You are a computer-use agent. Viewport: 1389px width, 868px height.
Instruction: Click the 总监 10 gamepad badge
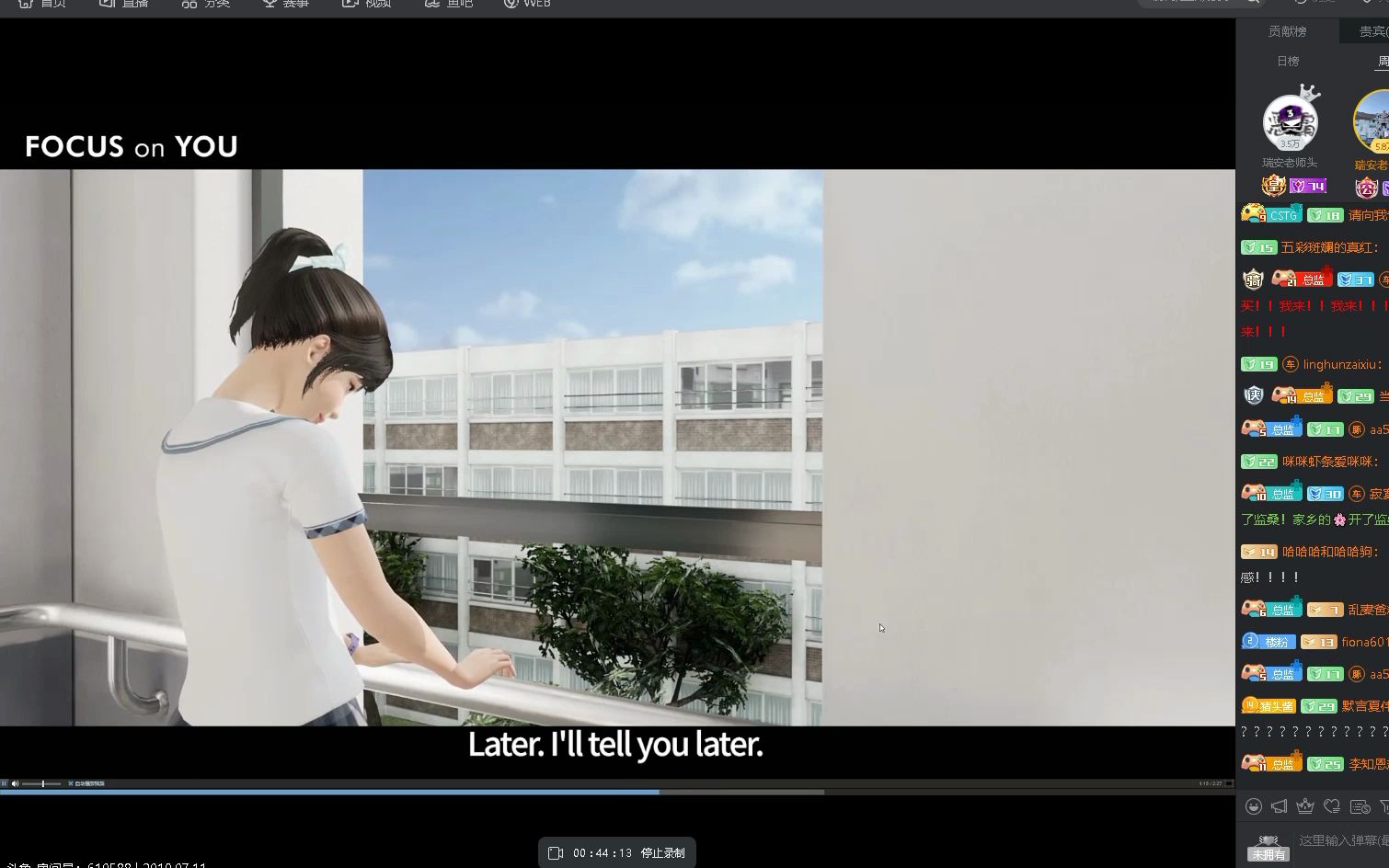tap(1271, 493)
